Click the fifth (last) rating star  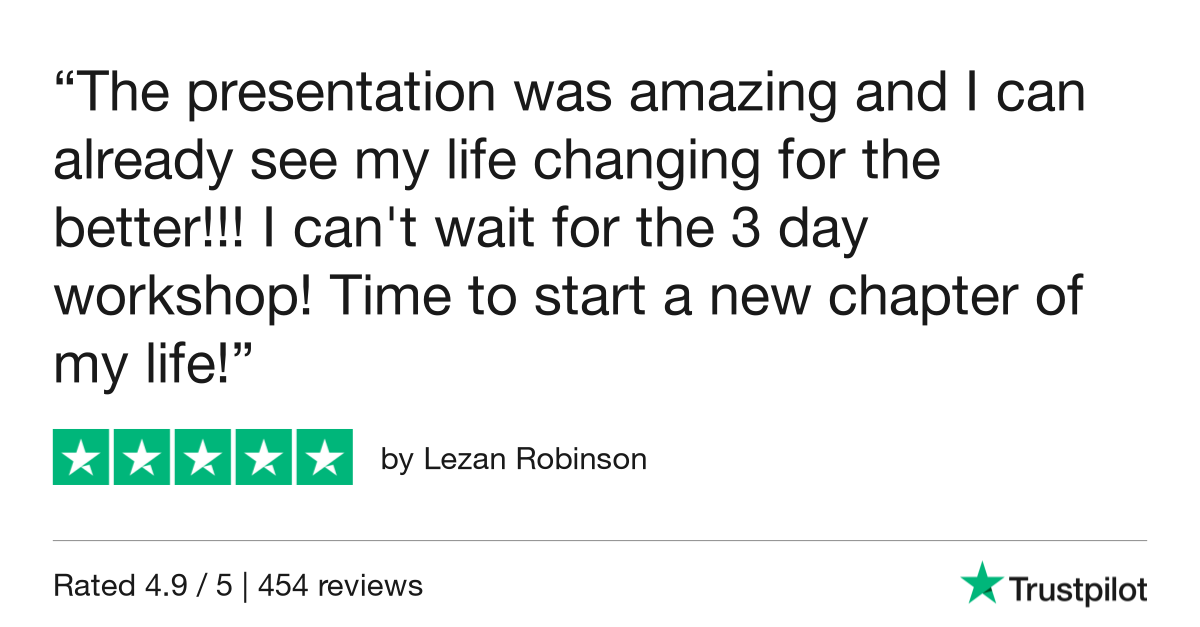(323, 457)
